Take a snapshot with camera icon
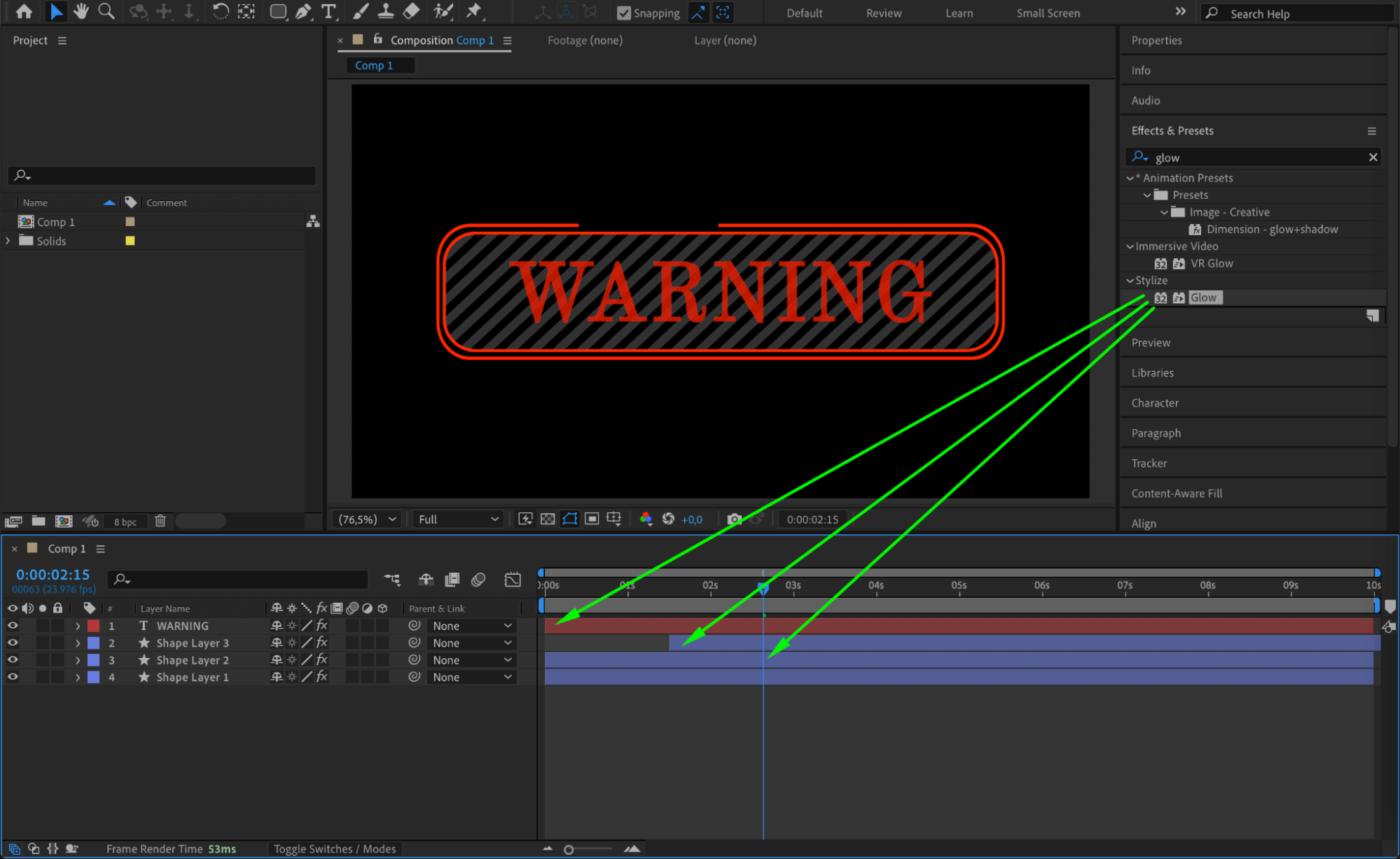The width and height of the screenshot is (1400, 859). coord(734,519)
